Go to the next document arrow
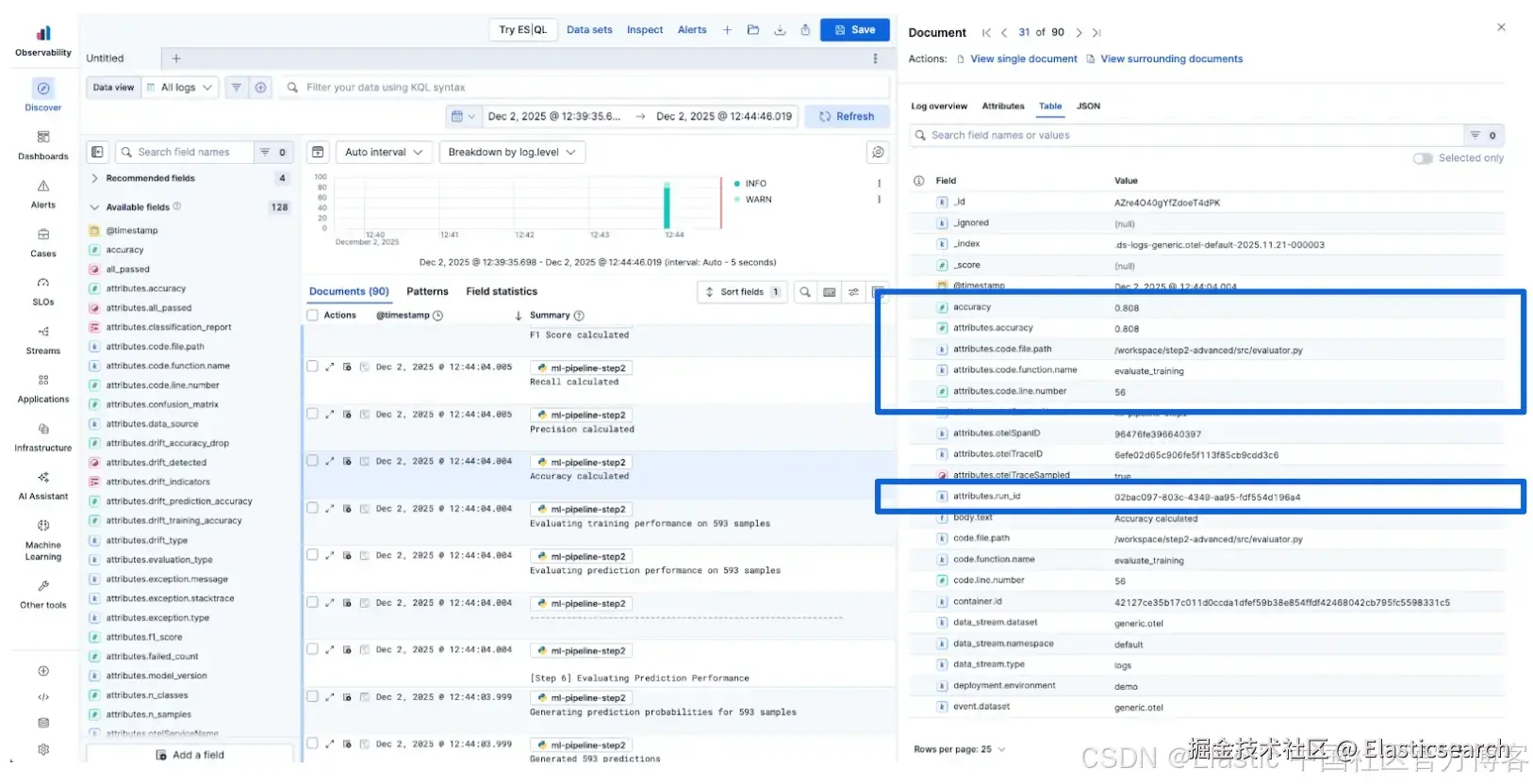1533x784 pixels. 1080,33
